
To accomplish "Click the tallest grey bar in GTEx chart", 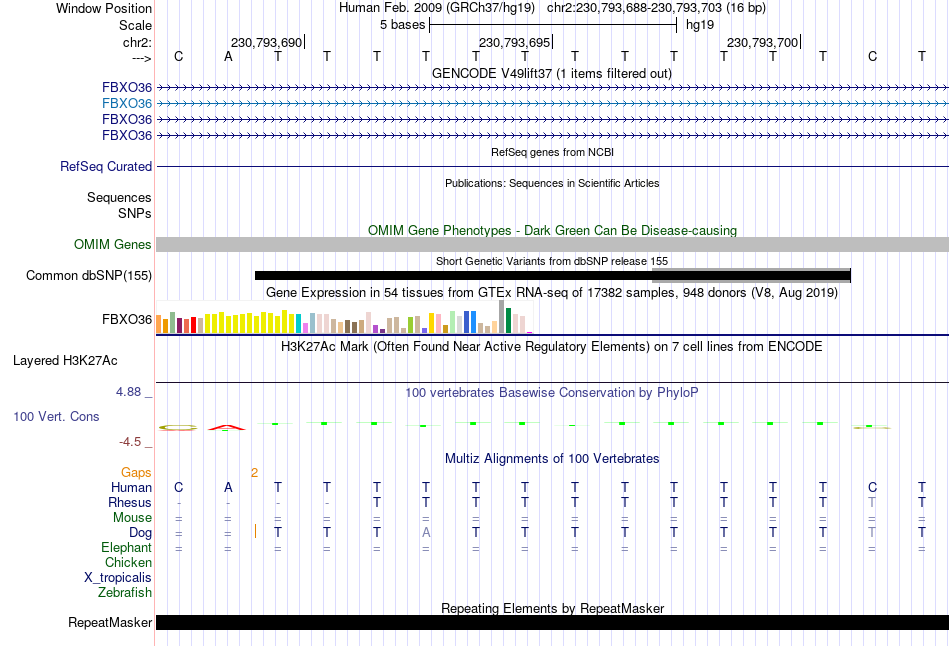I will pyautogui.click(x=502, y=317).
